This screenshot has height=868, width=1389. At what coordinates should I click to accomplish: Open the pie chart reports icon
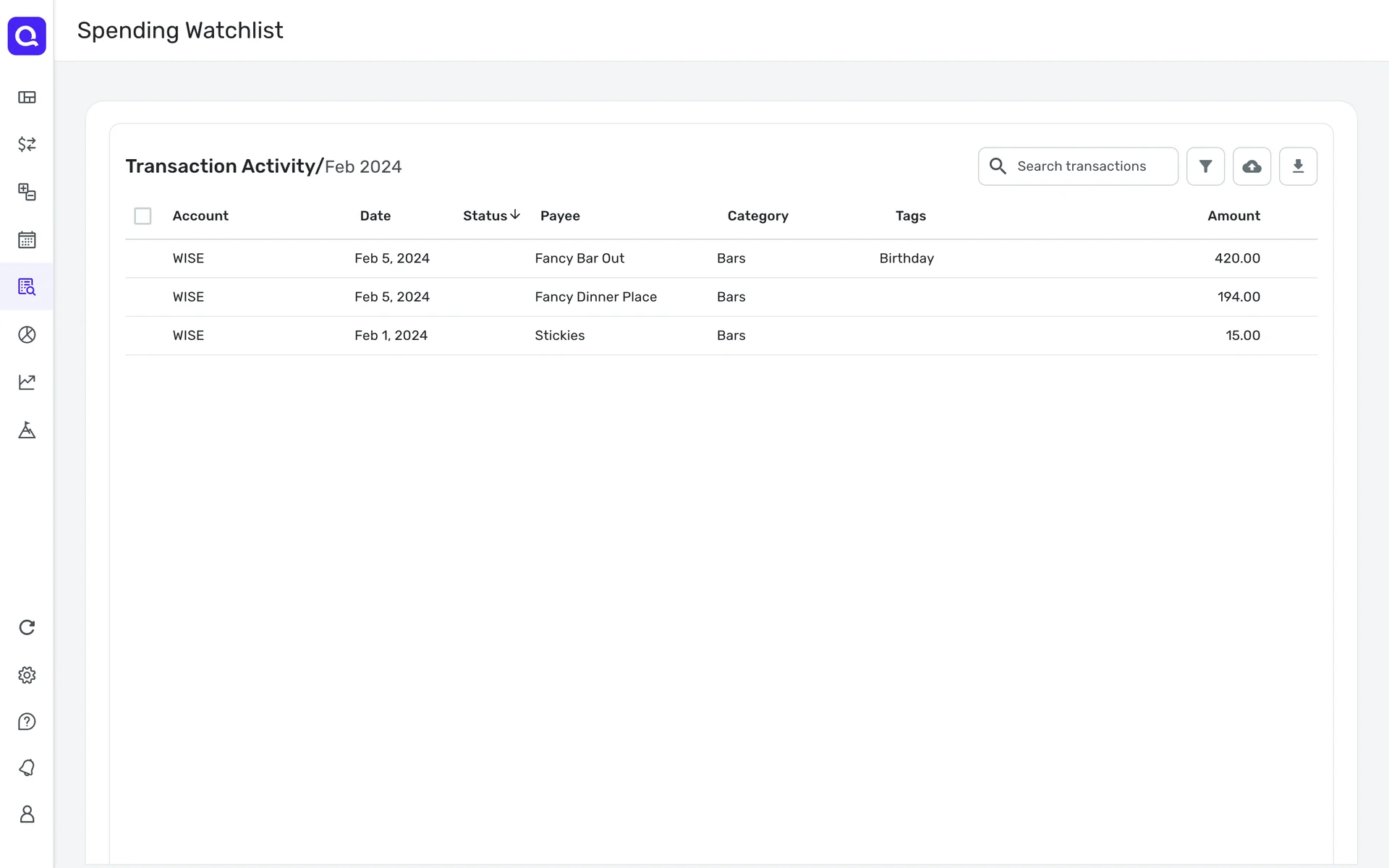tap(27, 335)
